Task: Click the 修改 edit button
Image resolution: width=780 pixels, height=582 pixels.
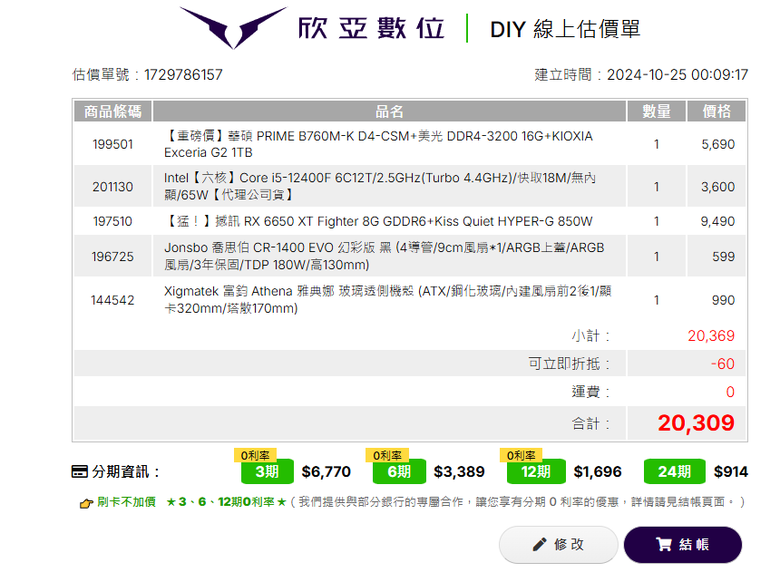Action: [x=558, y=545]
